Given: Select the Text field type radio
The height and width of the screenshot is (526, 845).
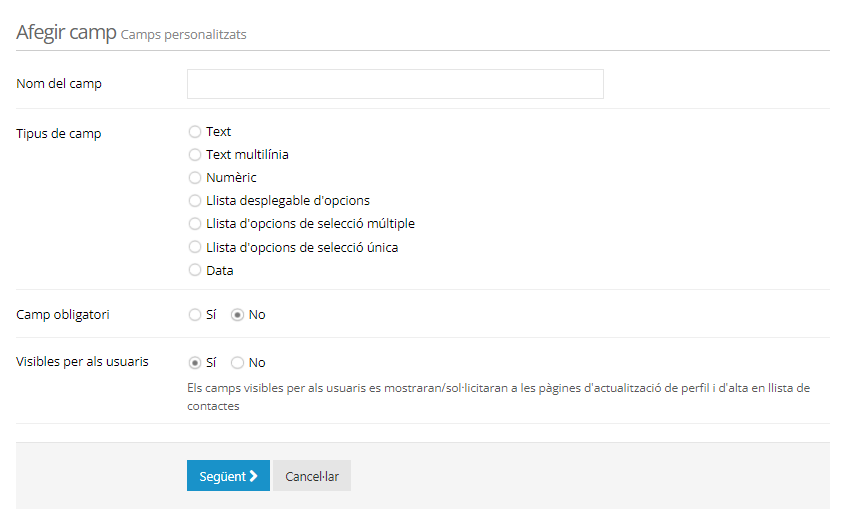Looking at the screenshot, I should (x=195, y=132).
